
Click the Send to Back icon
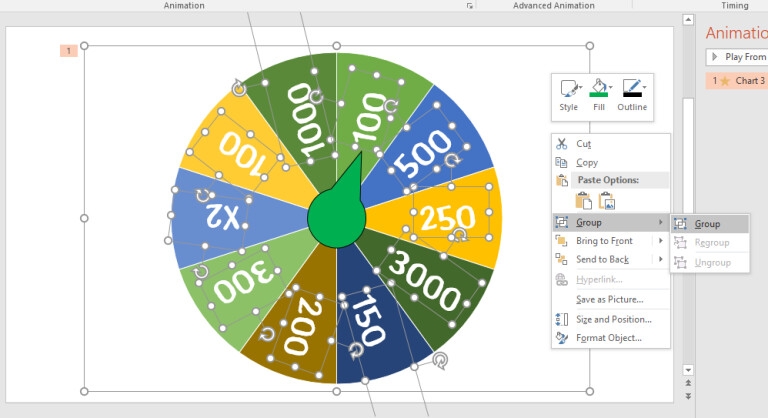pos(561,259)
